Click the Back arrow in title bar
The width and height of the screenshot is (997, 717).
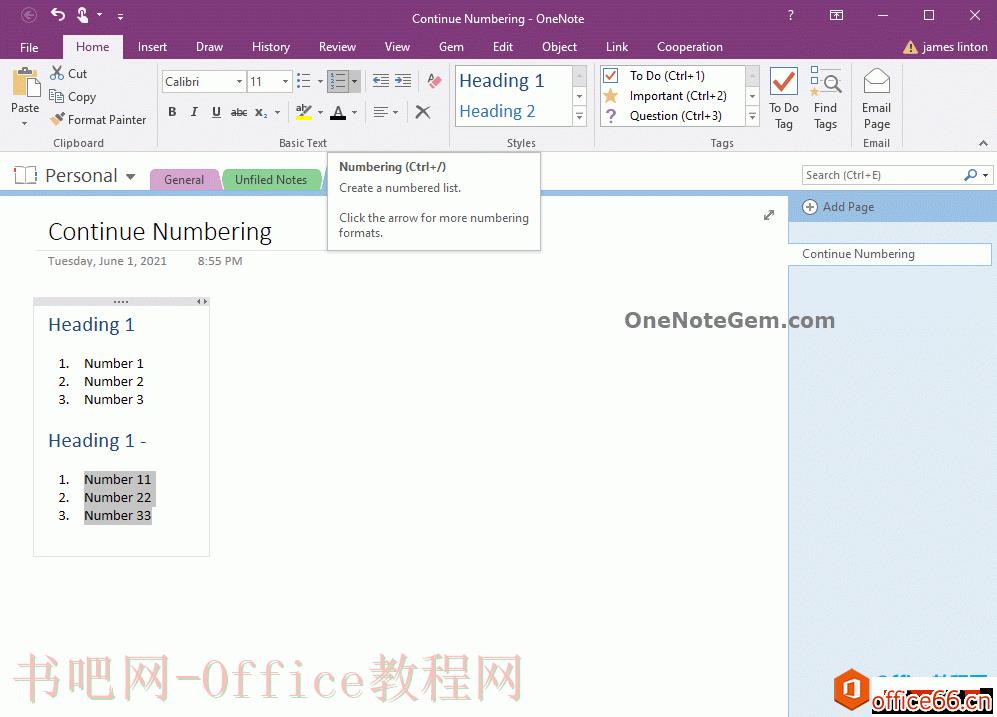(29, 15)
